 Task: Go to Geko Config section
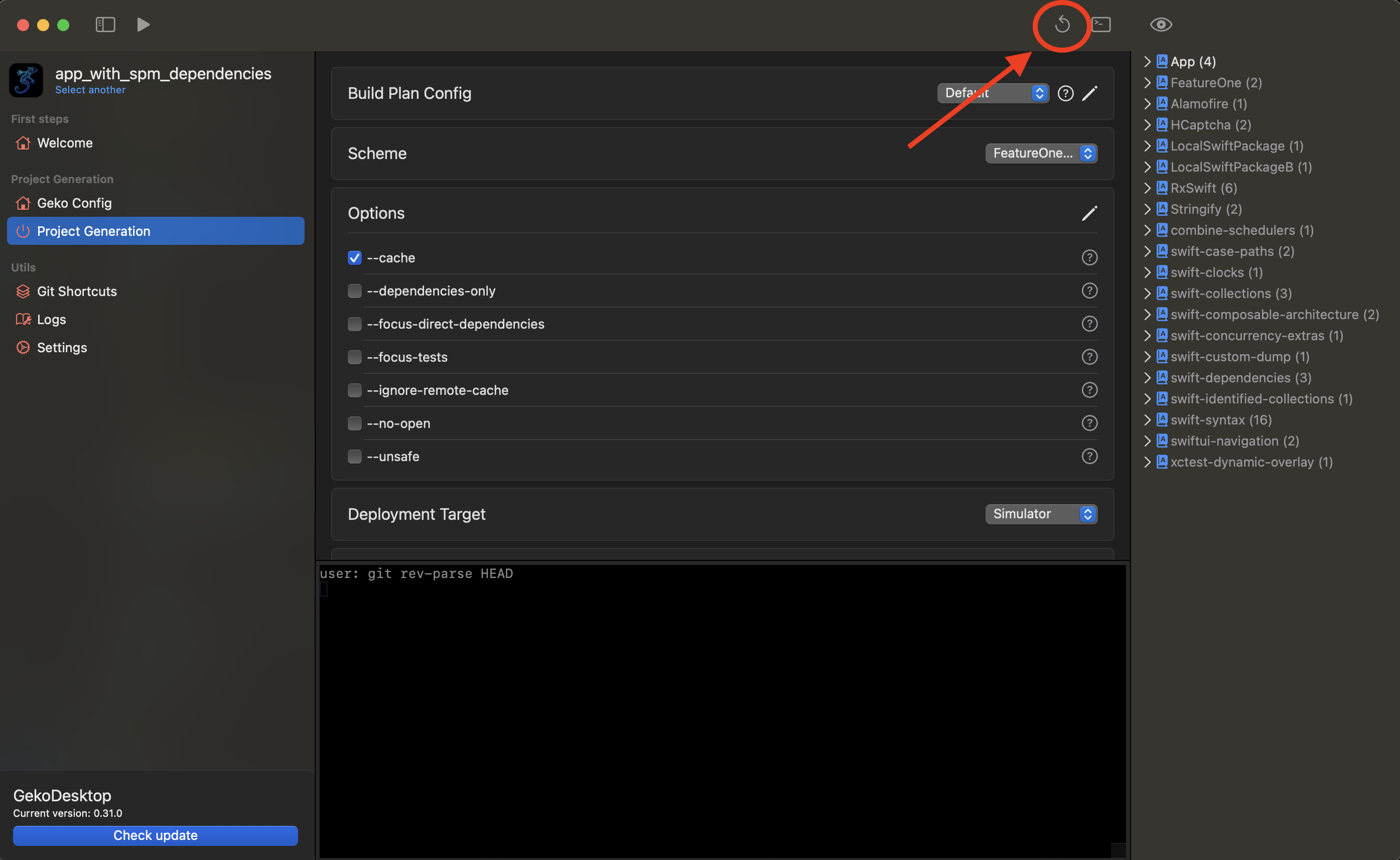(x=74, y=203)
